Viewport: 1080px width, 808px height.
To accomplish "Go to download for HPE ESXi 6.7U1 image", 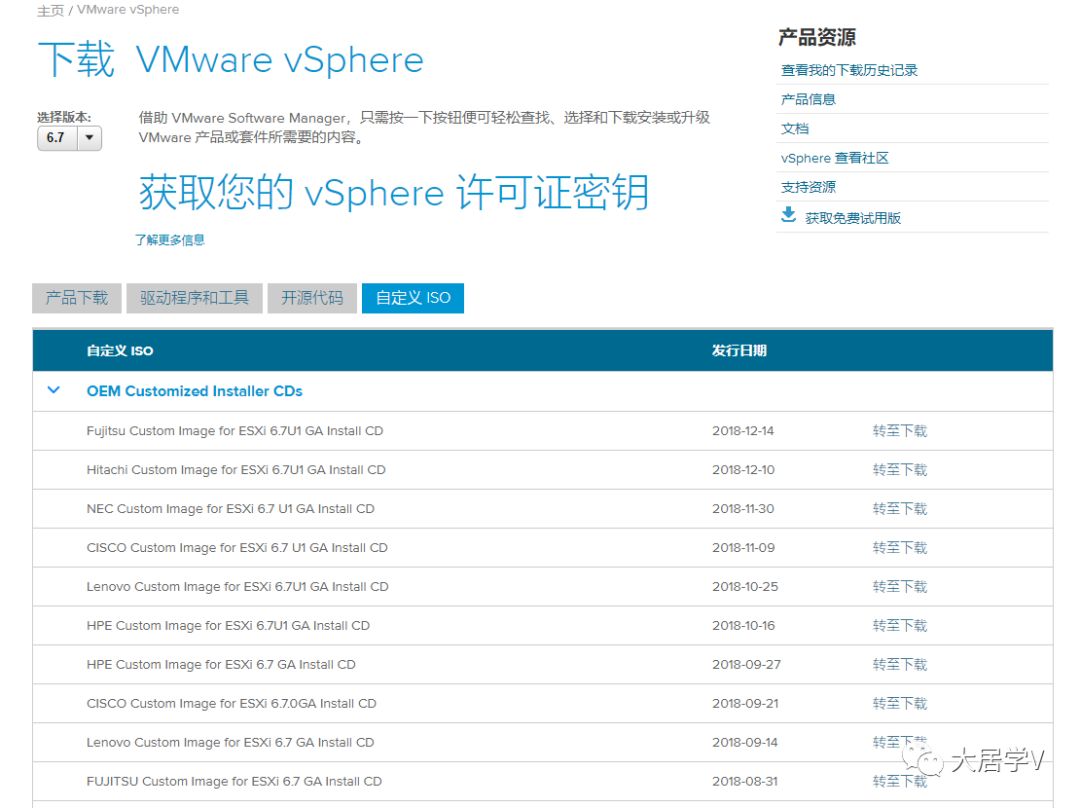I will click(900, 625).
